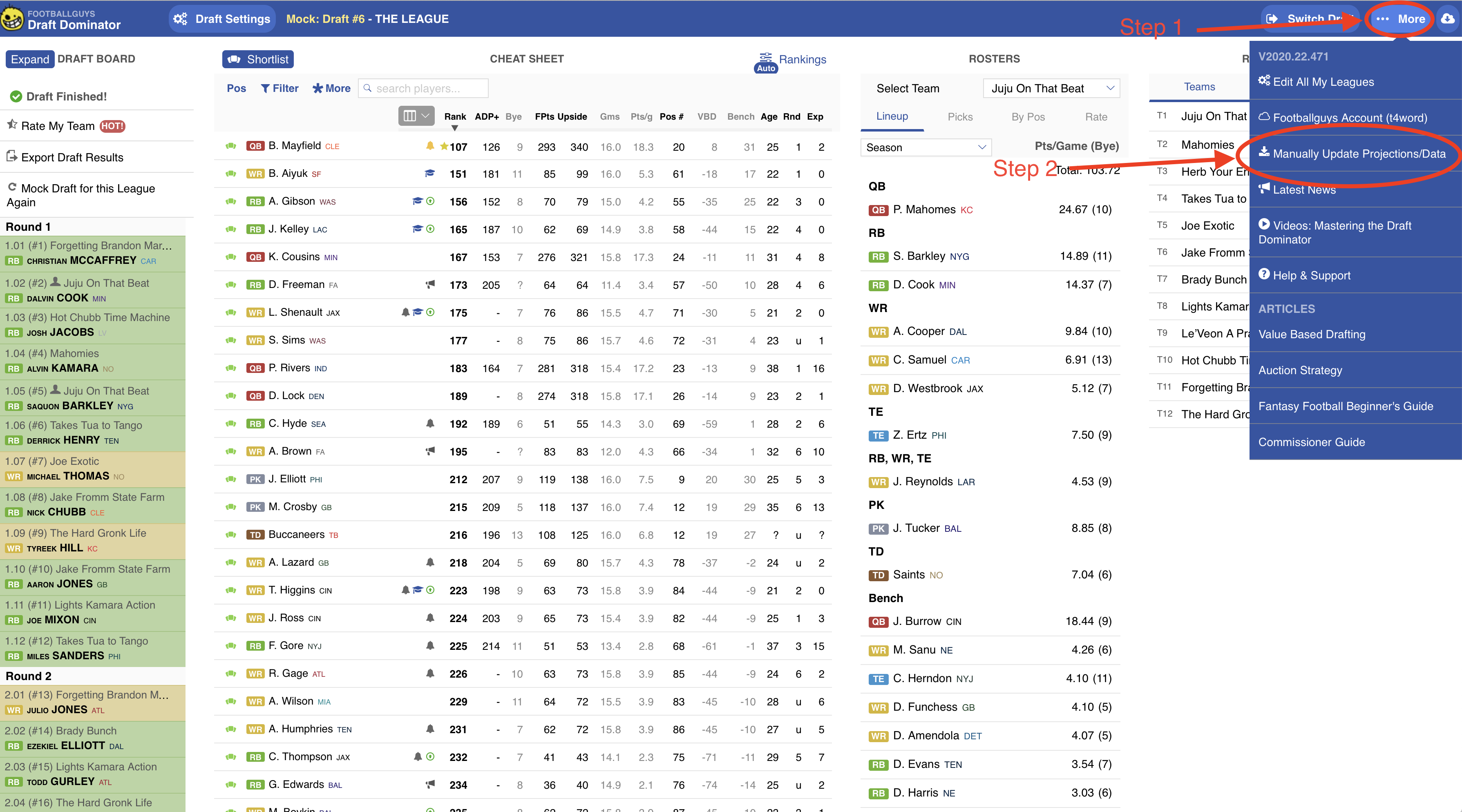Click the green up-arrow icon on A. Gibson

pyautogui.click(x=430, y=201)
